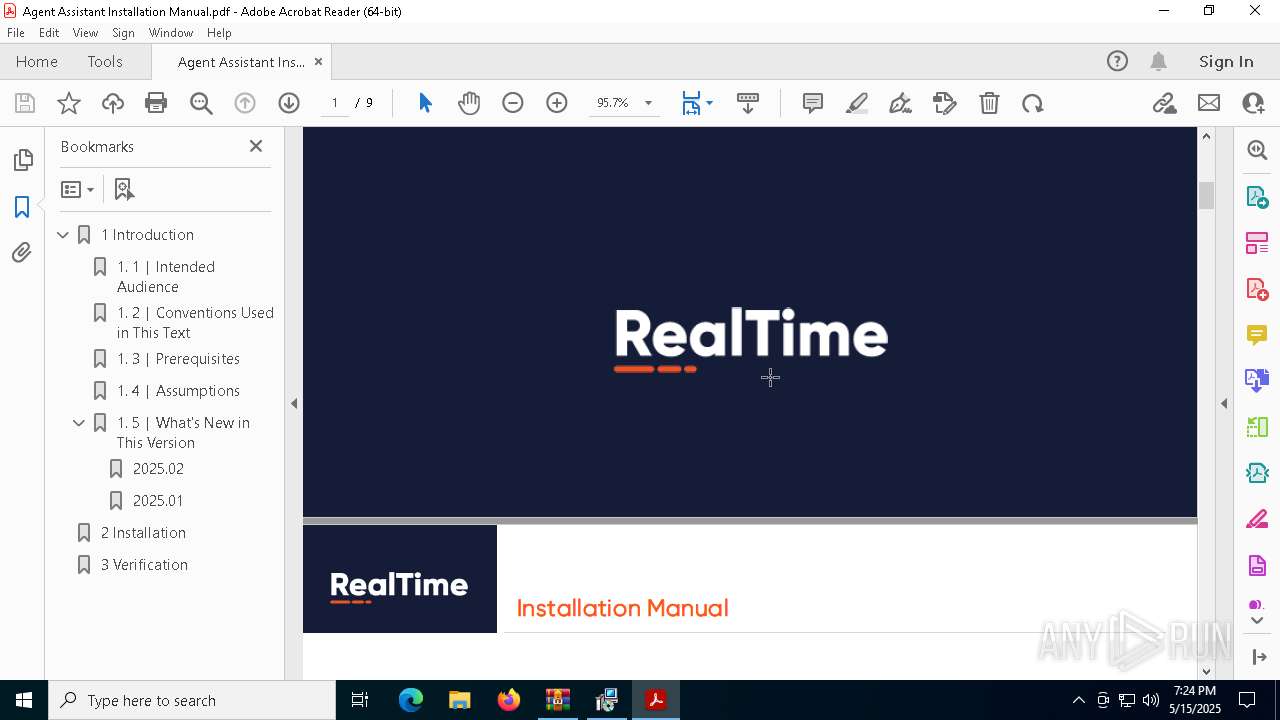Click the page number input field
The image size is (1280, 720).
click(x=335, y=103)
